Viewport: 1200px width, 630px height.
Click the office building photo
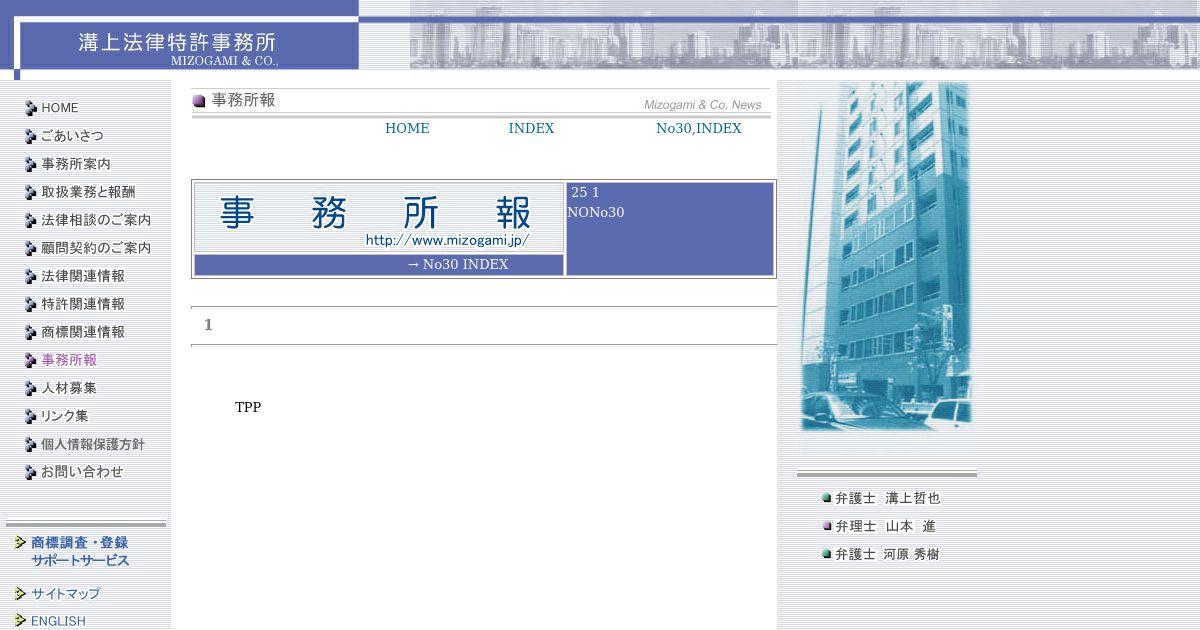tap(885, 257)
